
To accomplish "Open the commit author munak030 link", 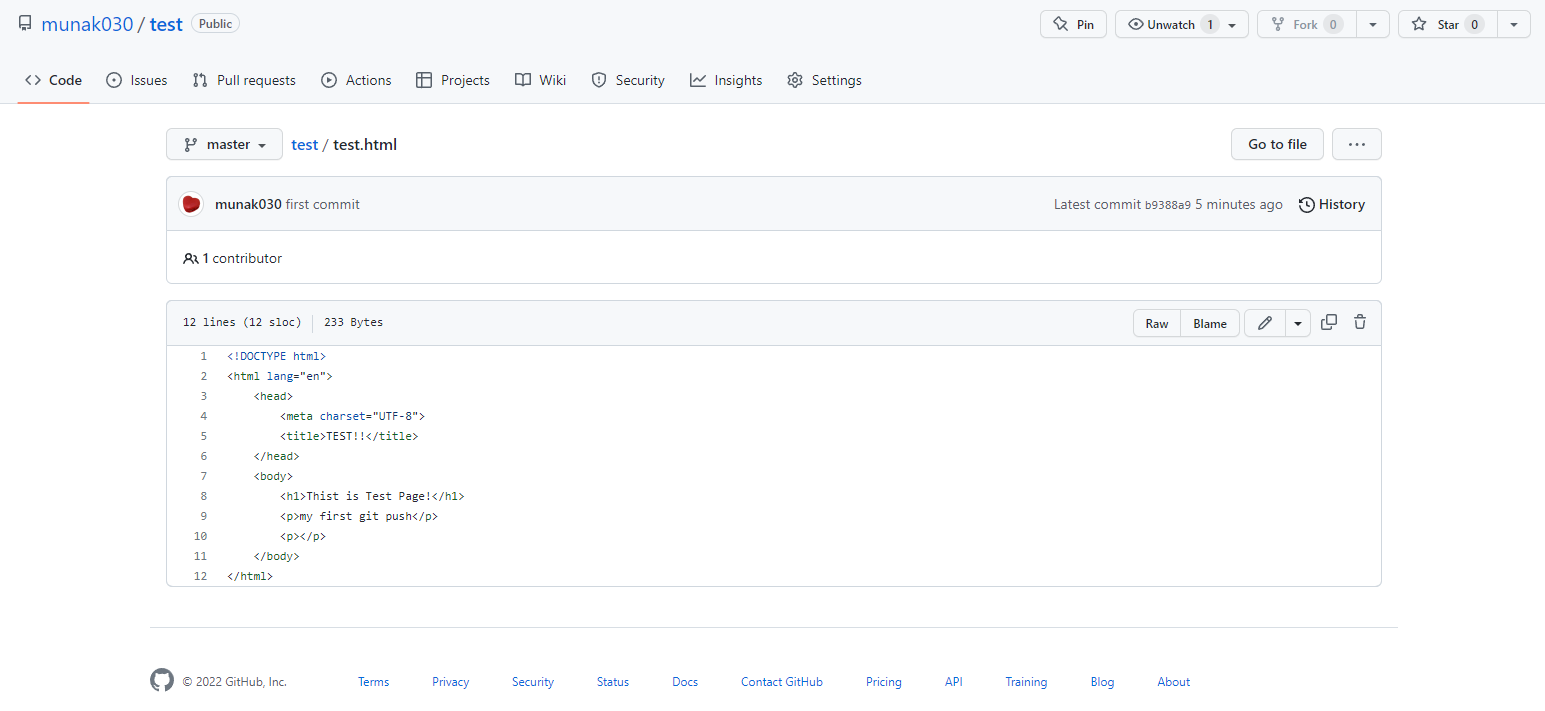I will [248, 204].
